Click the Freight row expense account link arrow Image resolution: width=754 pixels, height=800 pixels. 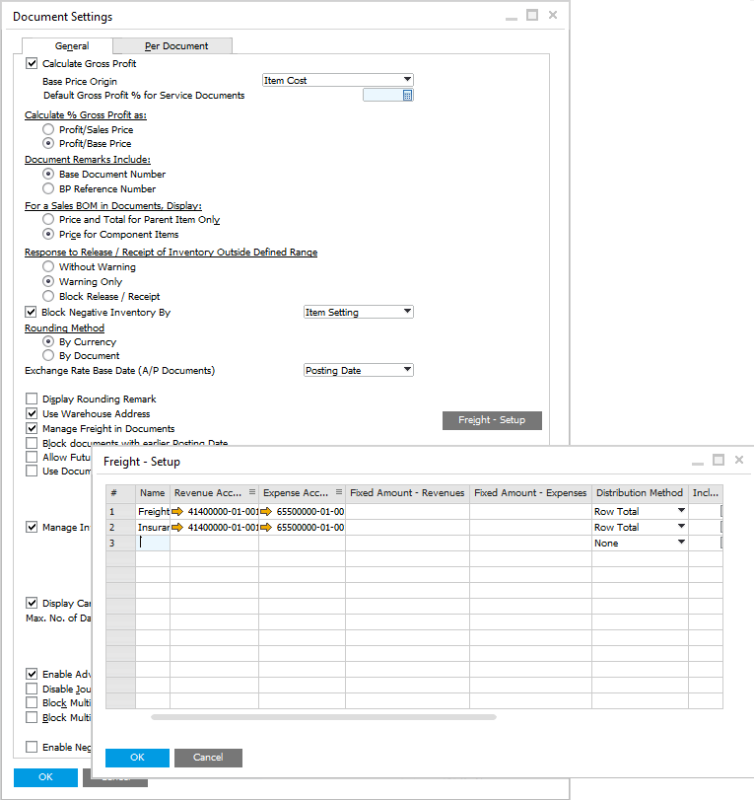coord(266,511)
